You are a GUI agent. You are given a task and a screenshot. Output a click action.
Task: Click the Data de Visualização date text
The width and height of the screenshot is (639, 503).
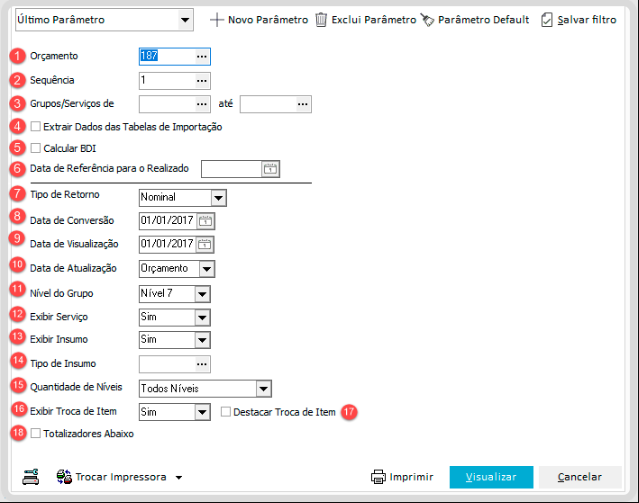pos(167,244)
